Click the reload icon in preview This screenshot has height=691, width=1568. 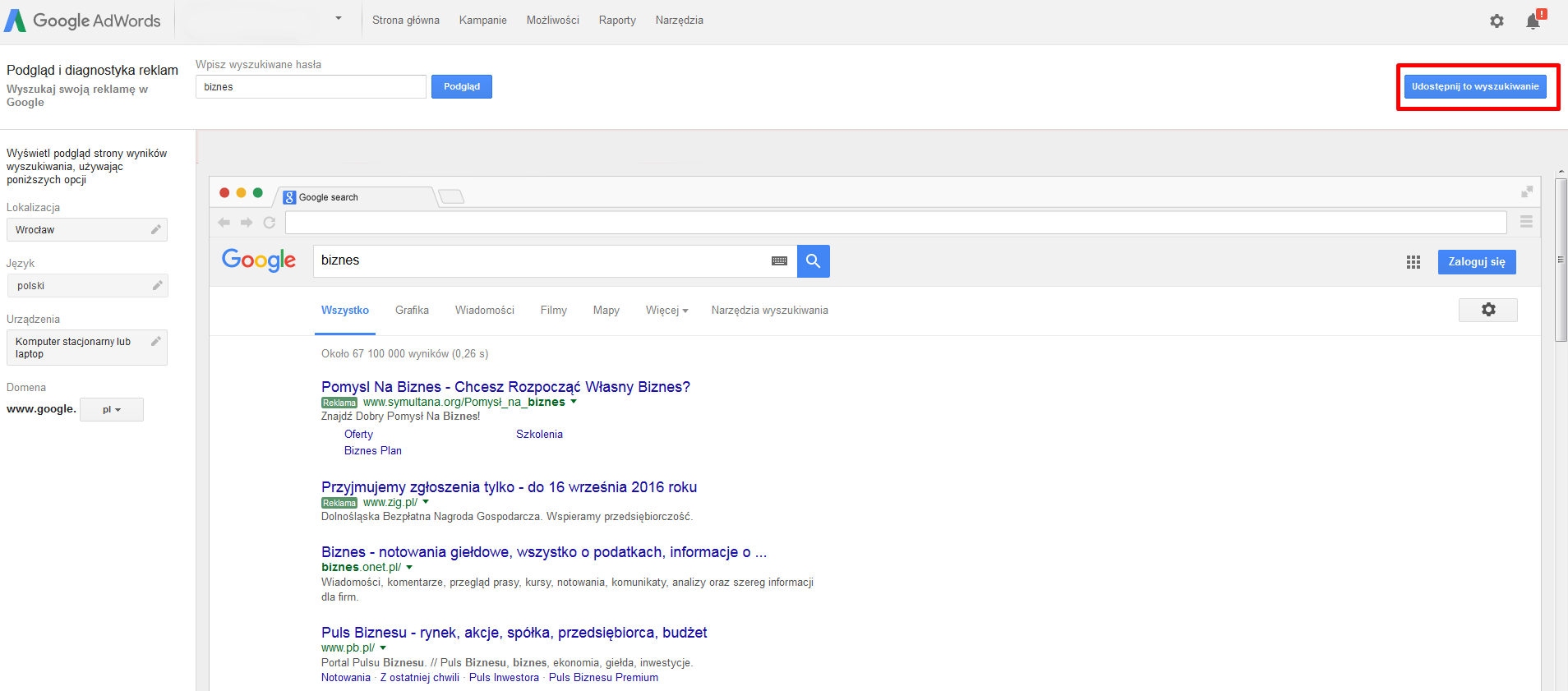pyautogui.click(x=270, y=223)
